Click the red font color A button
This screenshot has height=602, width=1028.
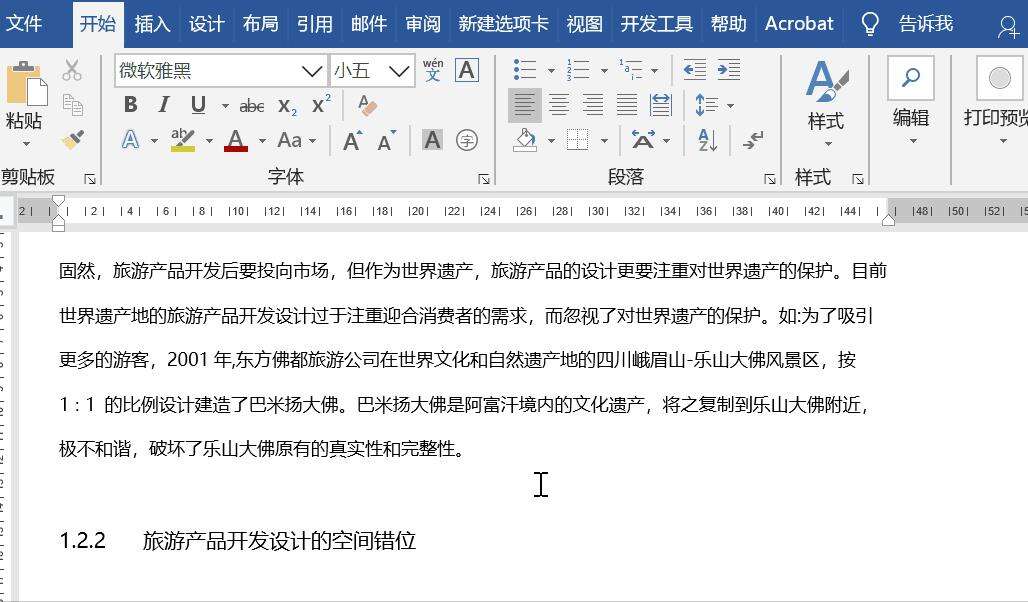[x=236, y=140]
